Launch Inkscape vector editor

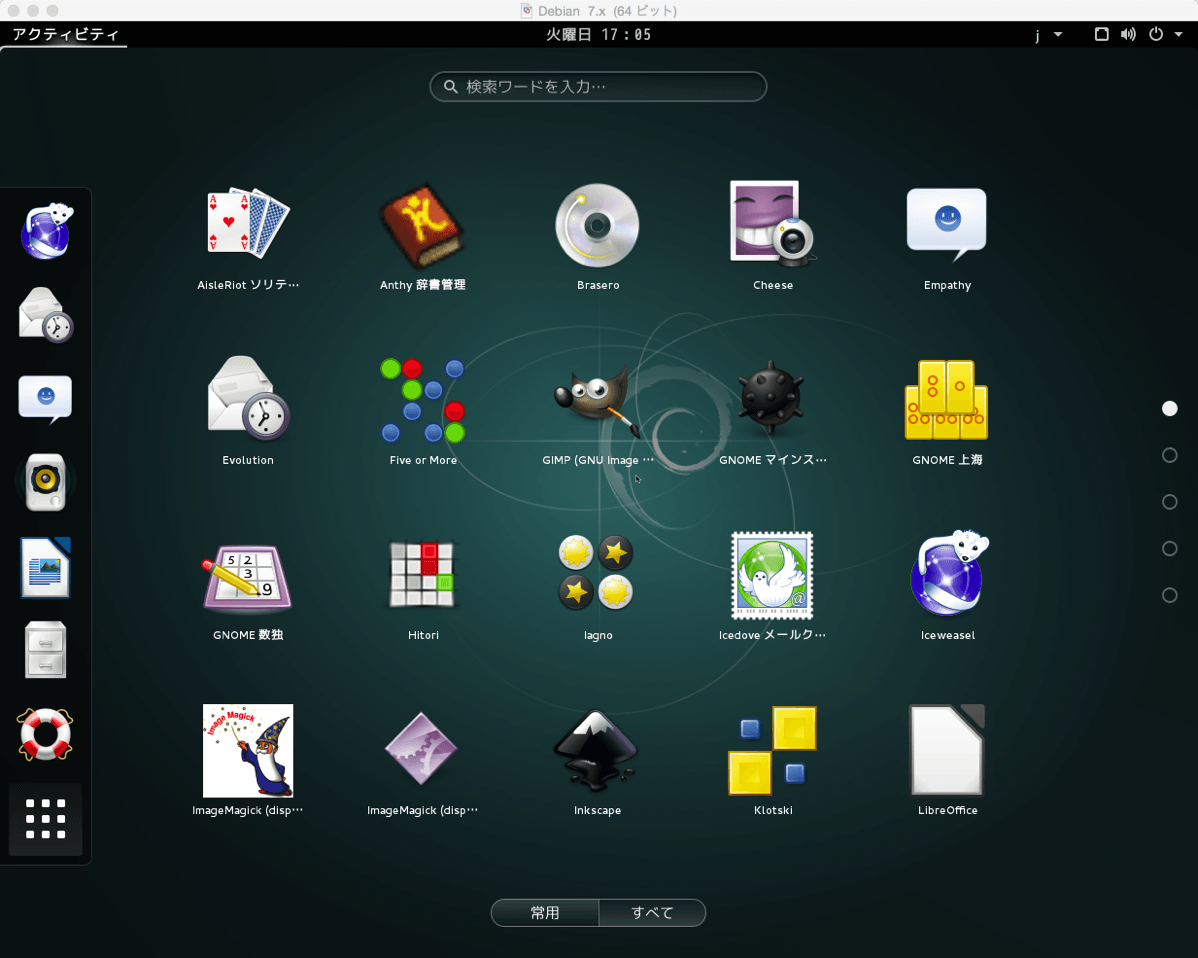tap(597, 760)
